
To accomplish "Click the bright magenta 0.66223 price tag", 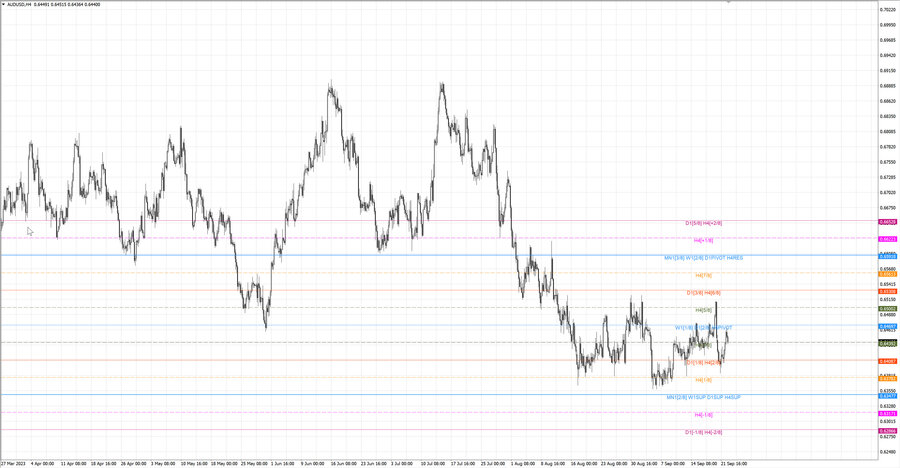I will [888, 239].
